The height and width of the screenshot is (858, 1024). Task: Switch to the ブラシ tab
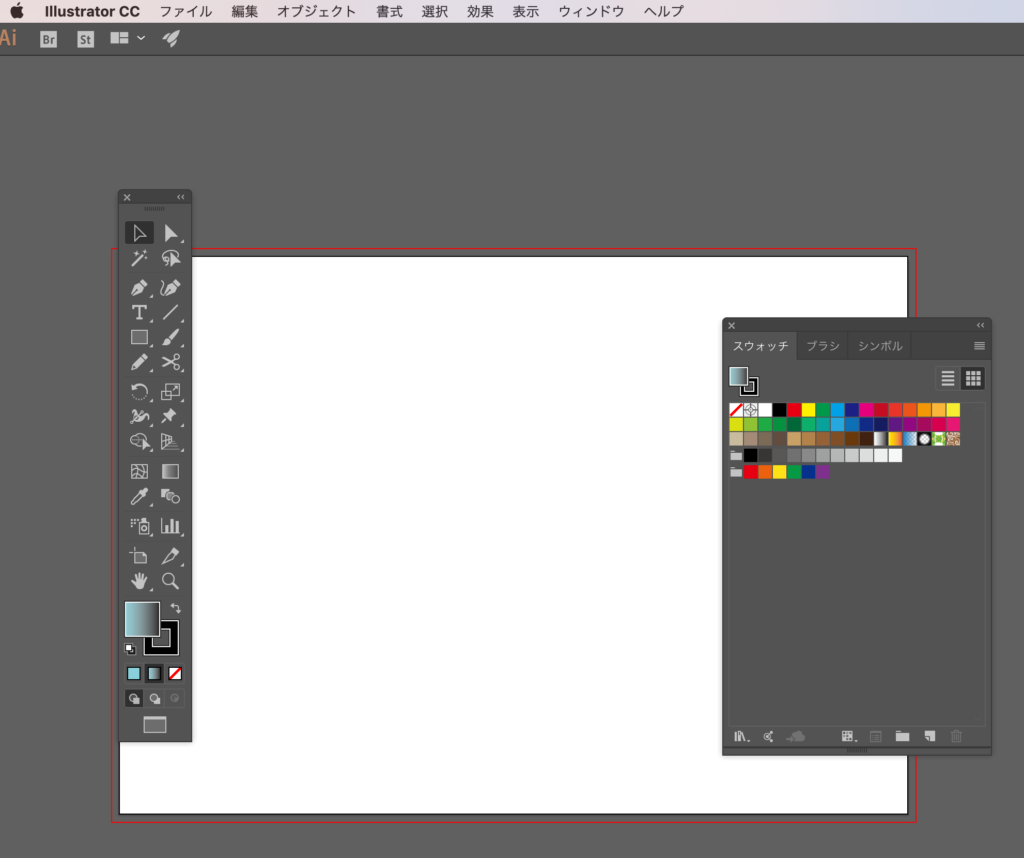click(x=823, y=346)
